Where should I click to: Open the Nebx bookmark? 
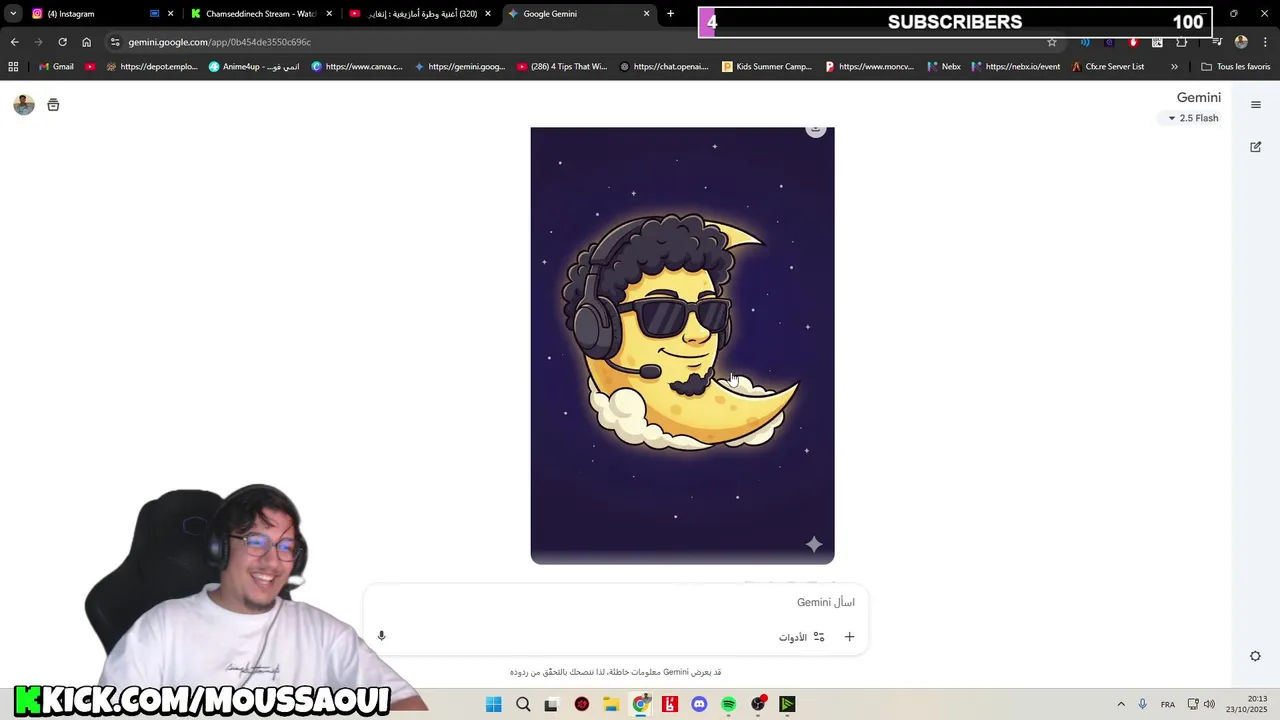(x=943, y=67)
